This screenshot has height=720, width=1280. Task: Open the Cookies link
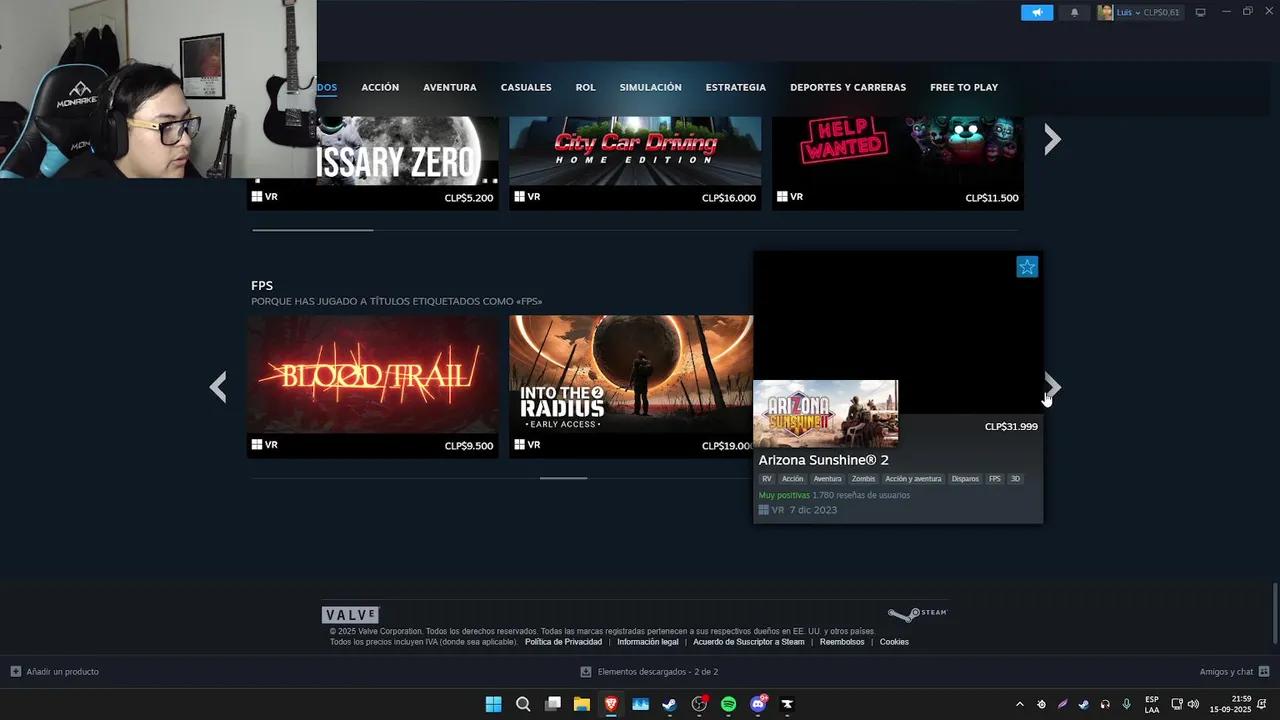(894, 642)
